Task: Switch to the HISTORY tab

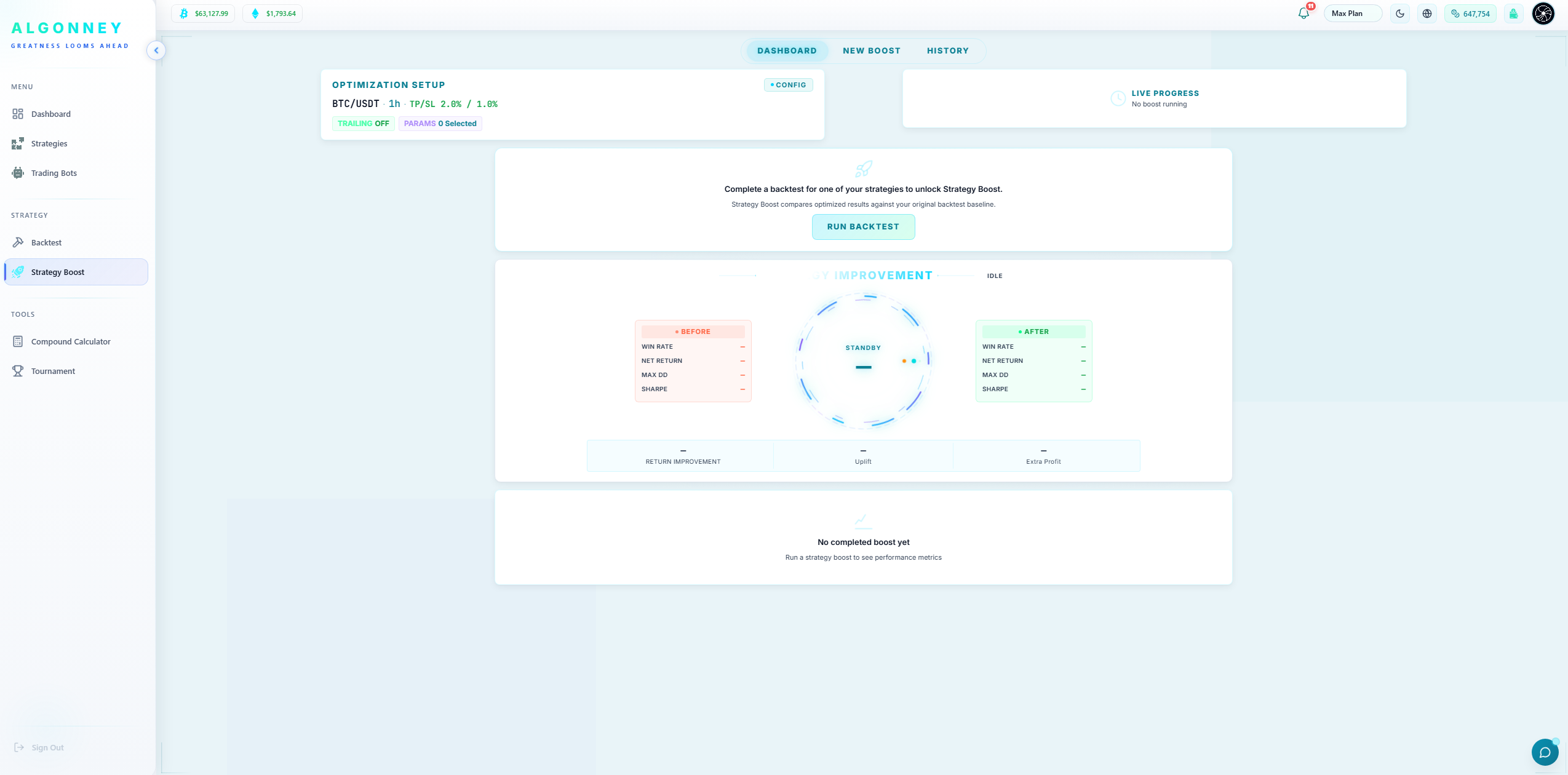Action: coord(948,51)
